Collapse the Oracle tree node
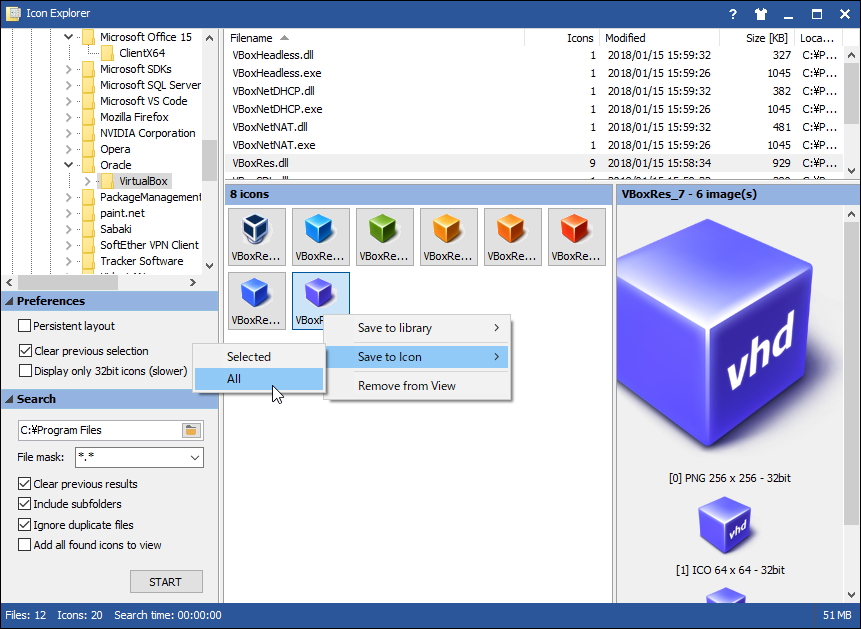 (x=69, y=165)
